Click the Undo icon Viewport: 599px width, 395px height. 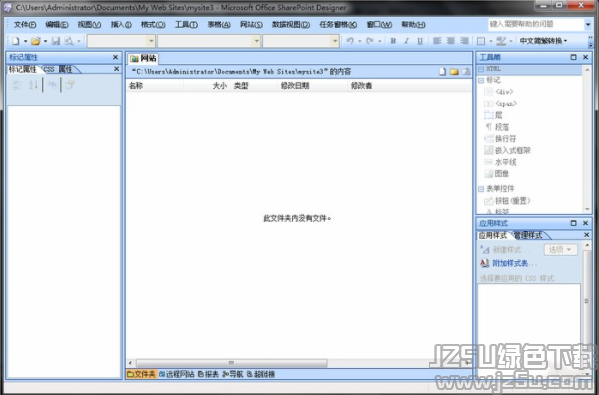pyautogui.click(x=350, y=41)
